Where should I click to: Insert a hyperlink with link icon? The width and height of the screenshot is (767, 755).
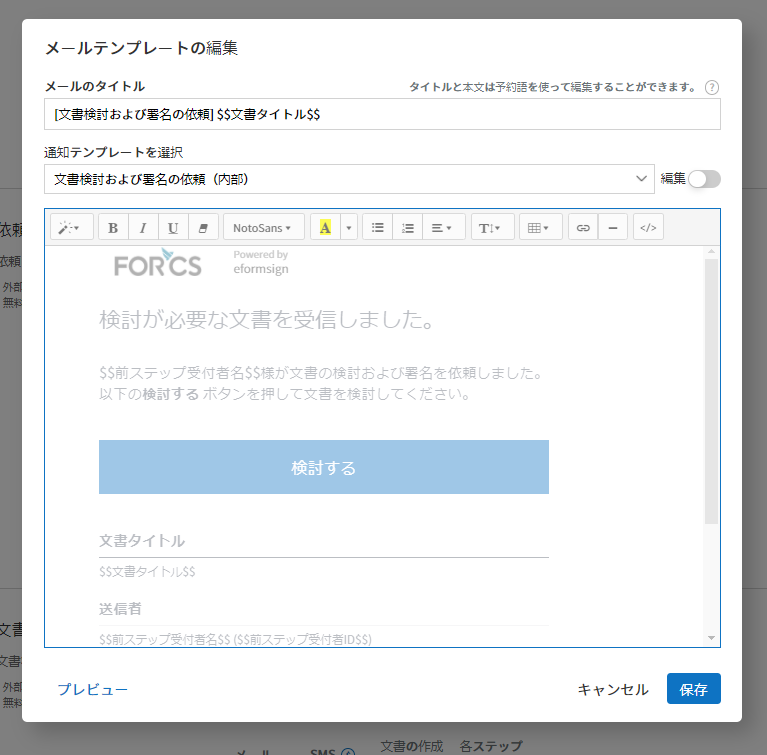583,228
